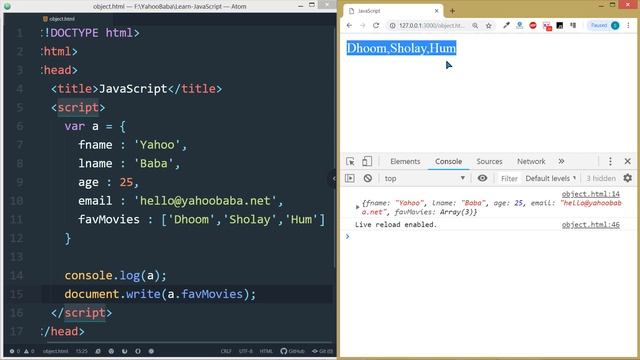Open console settings gear
The width and height of the screenshot is (640, 360).
(627, 178)
